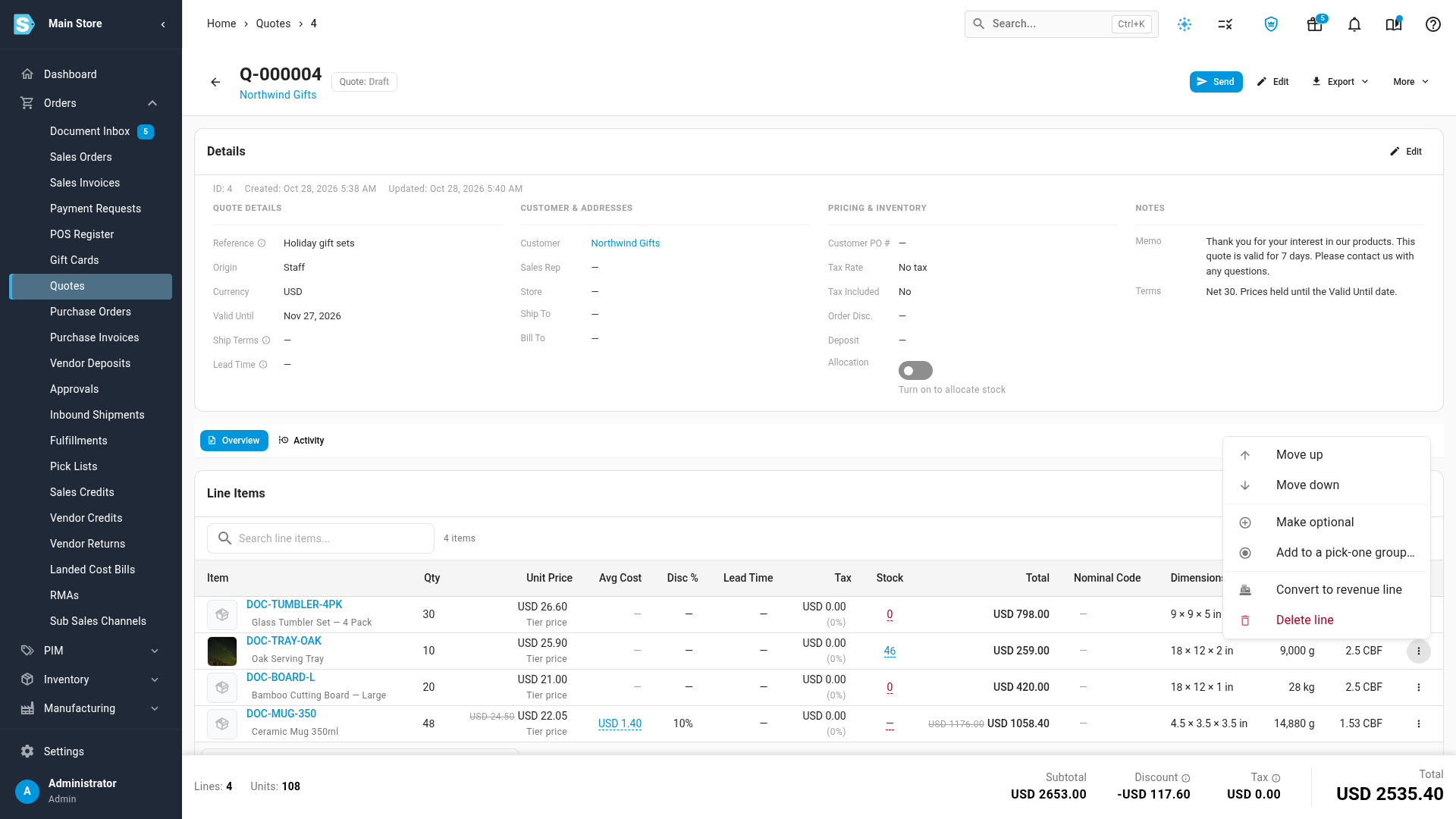Open the More dropdown menu
The height and width of the screenshot is (819, 1456).
tap(1410, 82)
